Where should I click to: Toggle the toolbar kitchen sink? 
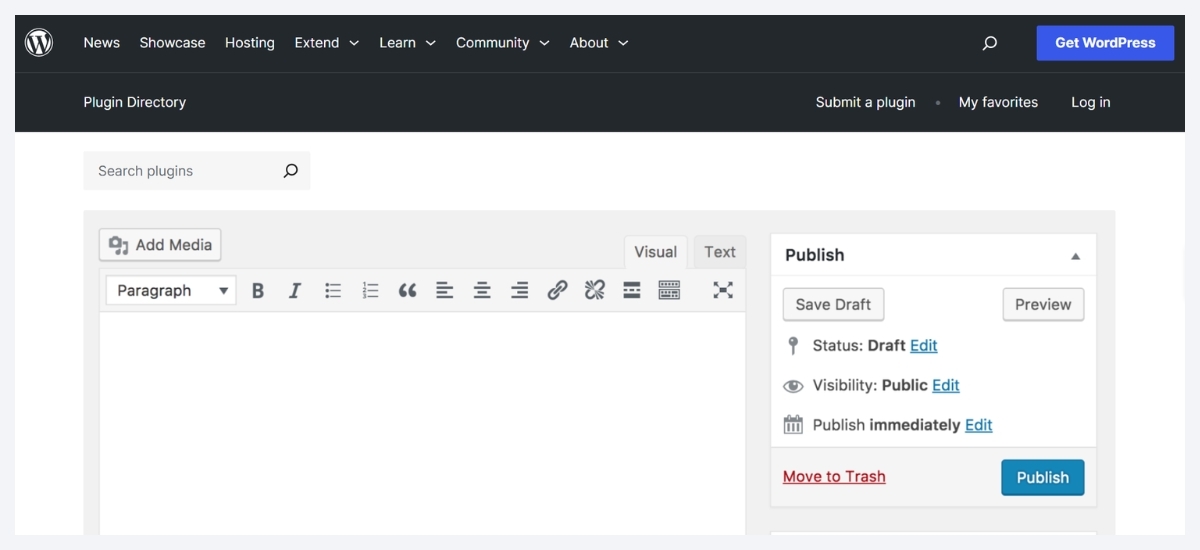tap(669, 291)
